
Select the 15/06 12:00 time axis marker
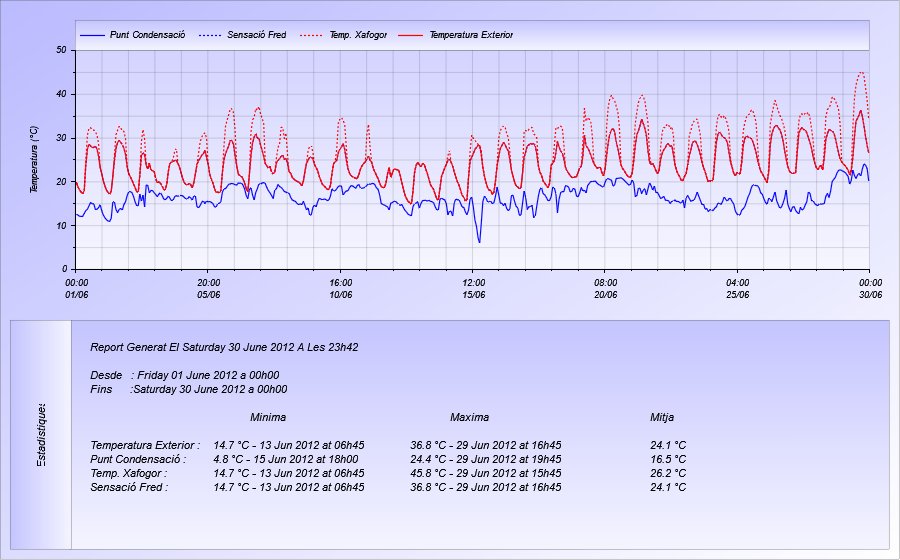(x=473, y=288)
